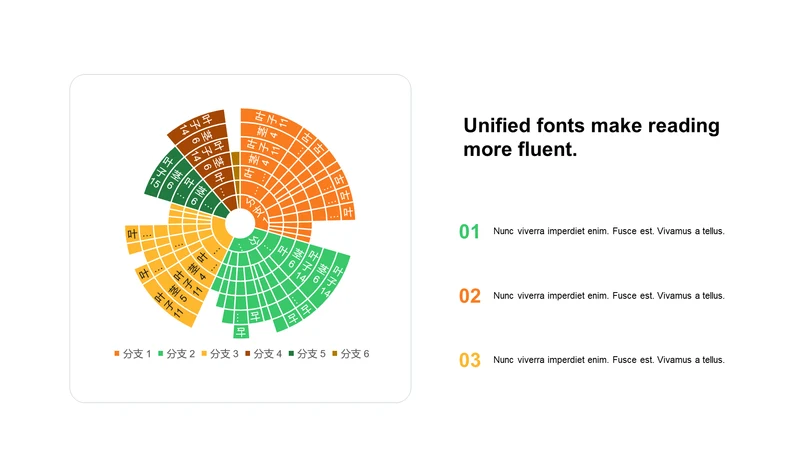The height and width of the screenshot is (450, 800).
Task: Select the paragraph text beside number 03
Action: [x=609, y=360]
